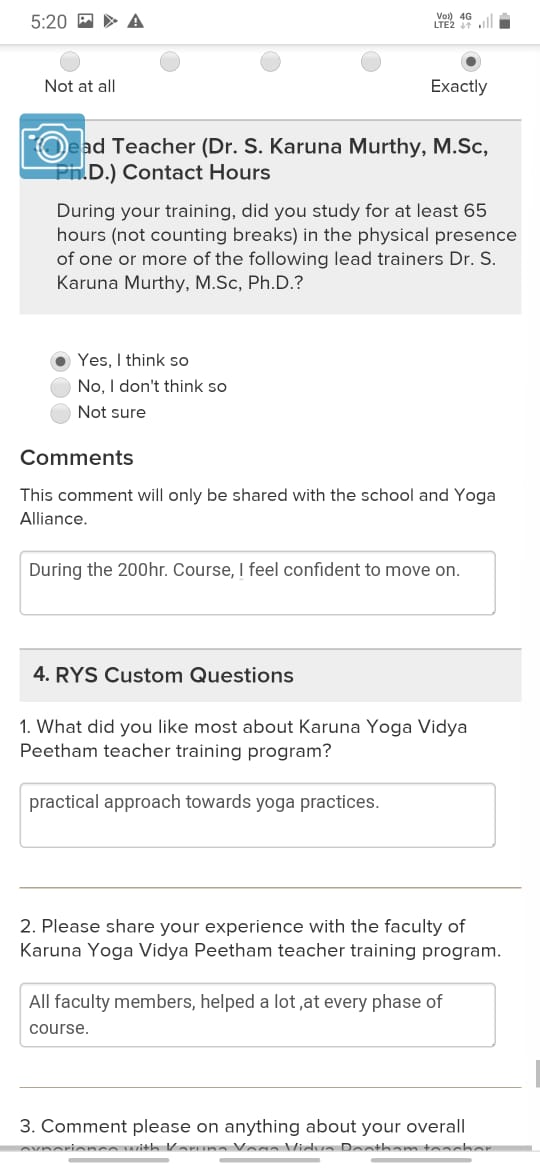Select the second rating scale radio button
The width and height of the screenshot is (540, 1170).
coord(170,61)
